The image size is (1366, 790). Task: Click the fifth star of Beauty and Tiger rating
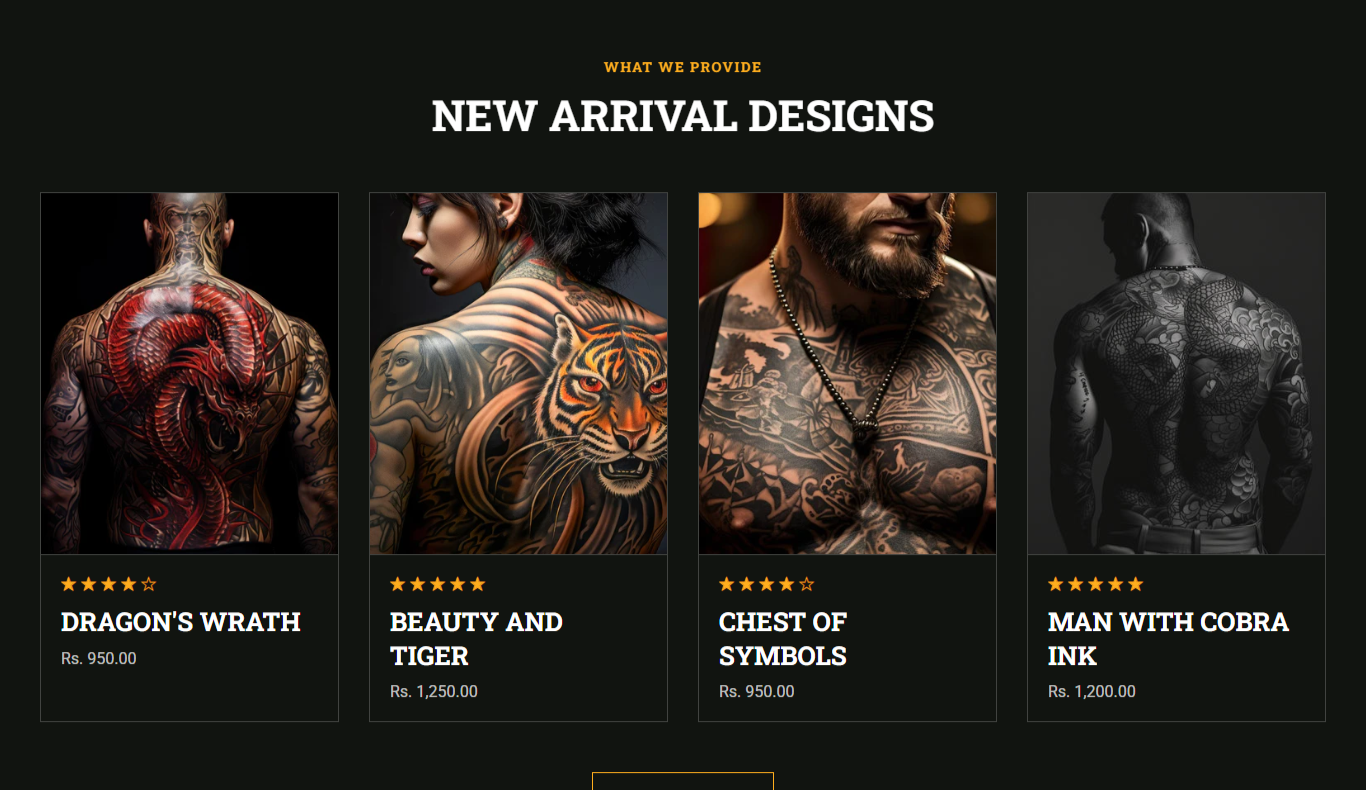[478, 584]
